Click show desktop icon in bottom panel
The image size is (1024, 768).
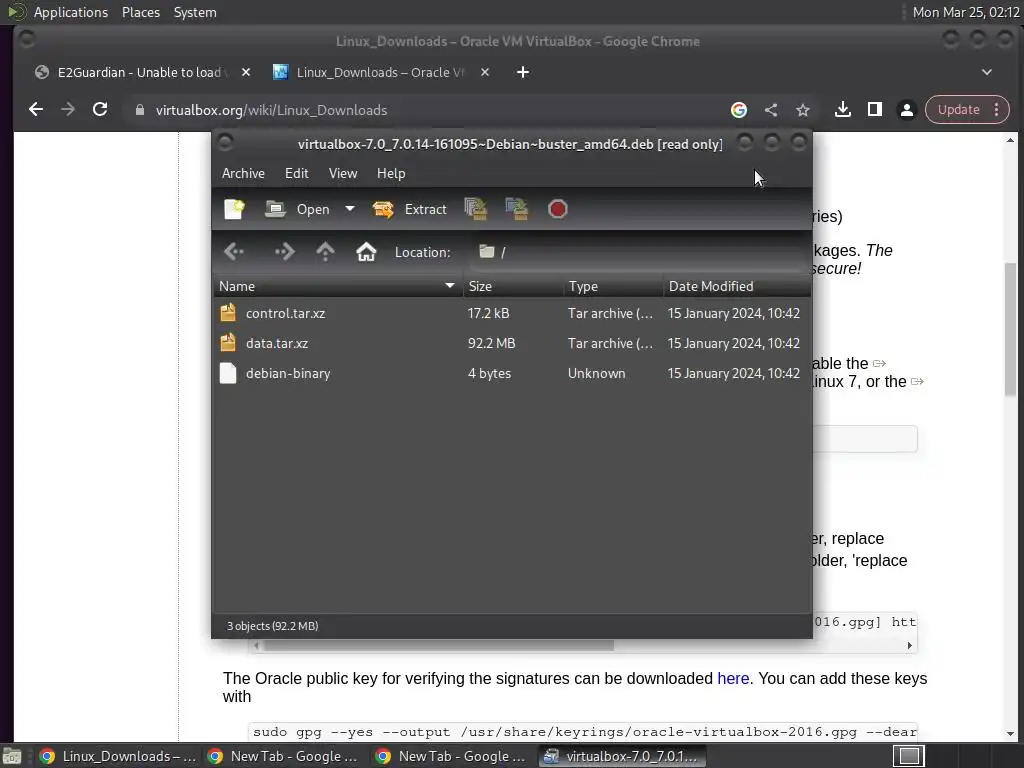tap(12, 756)
